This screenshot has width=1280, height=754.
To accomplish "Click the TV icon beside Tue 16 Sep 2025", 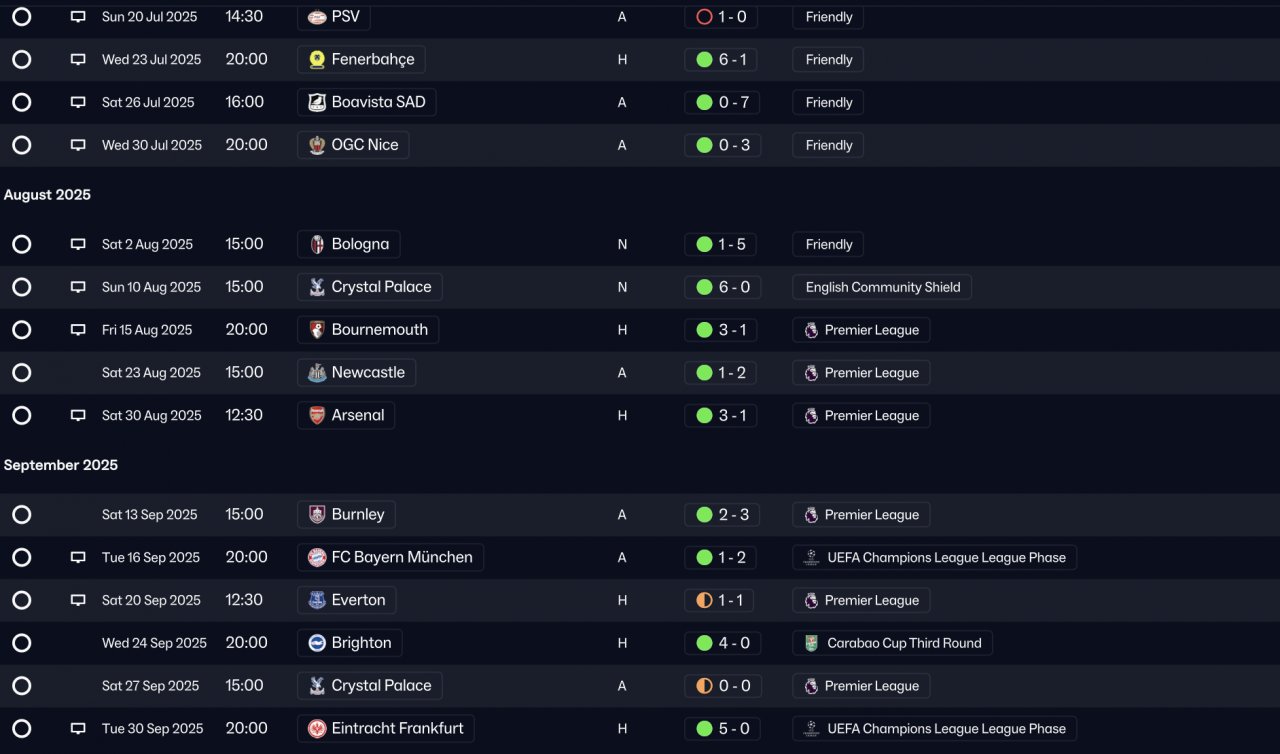I will [78, 558].
